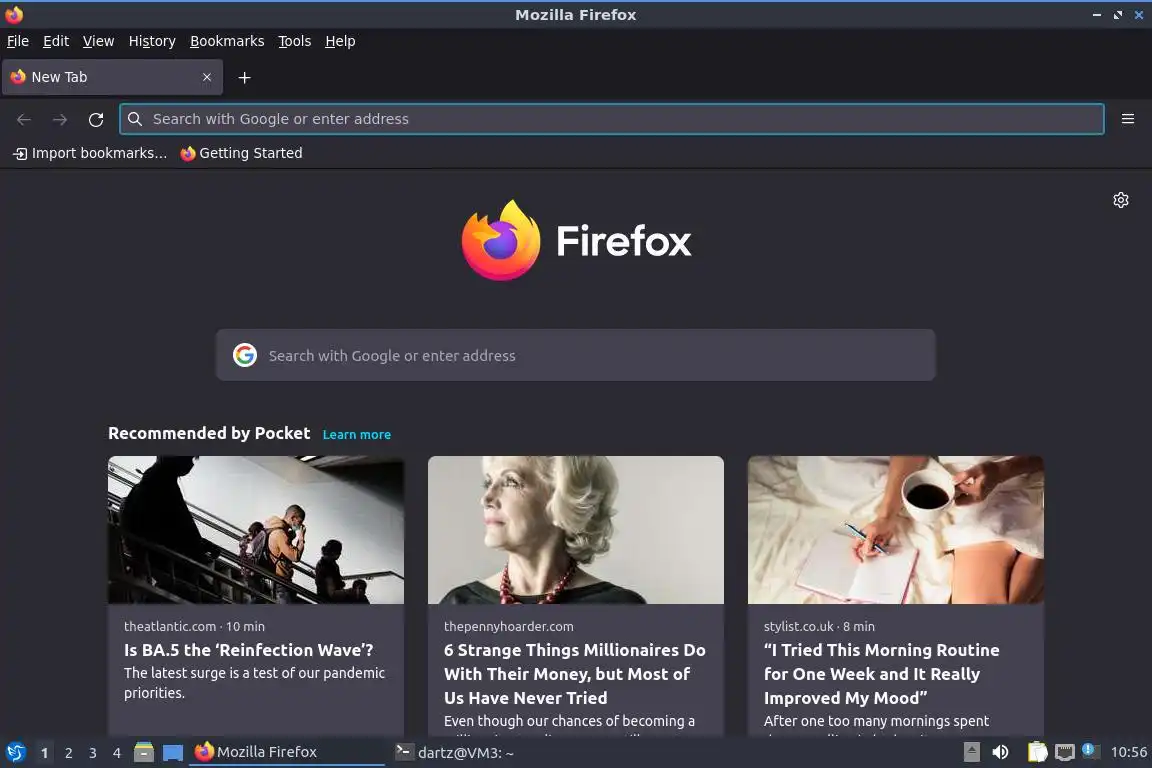Switch to workspace 4 in taskbar

116,753
